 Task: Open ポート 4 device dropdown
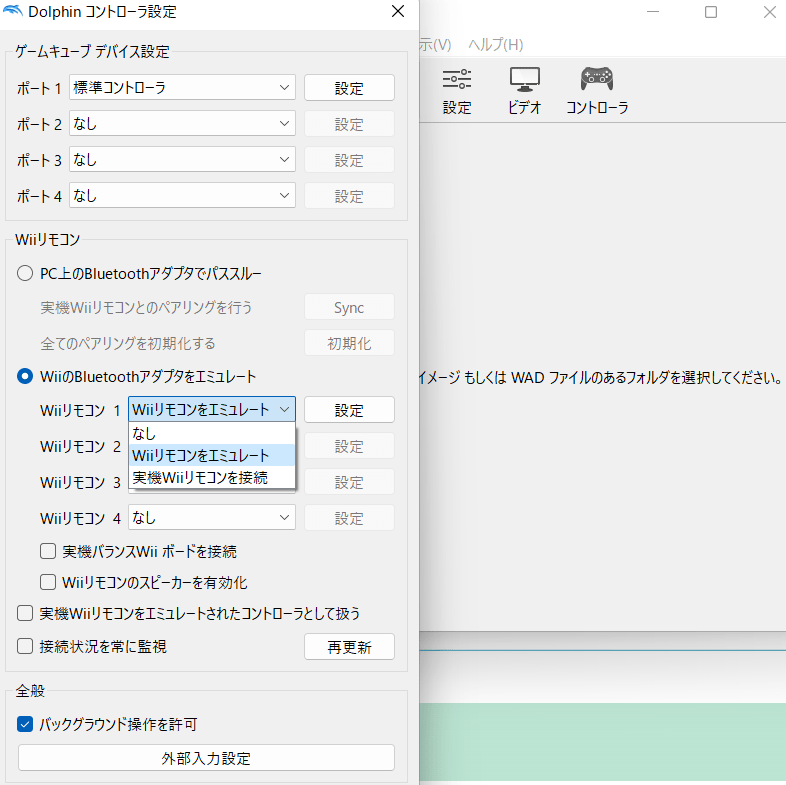(x=182, y=196)
